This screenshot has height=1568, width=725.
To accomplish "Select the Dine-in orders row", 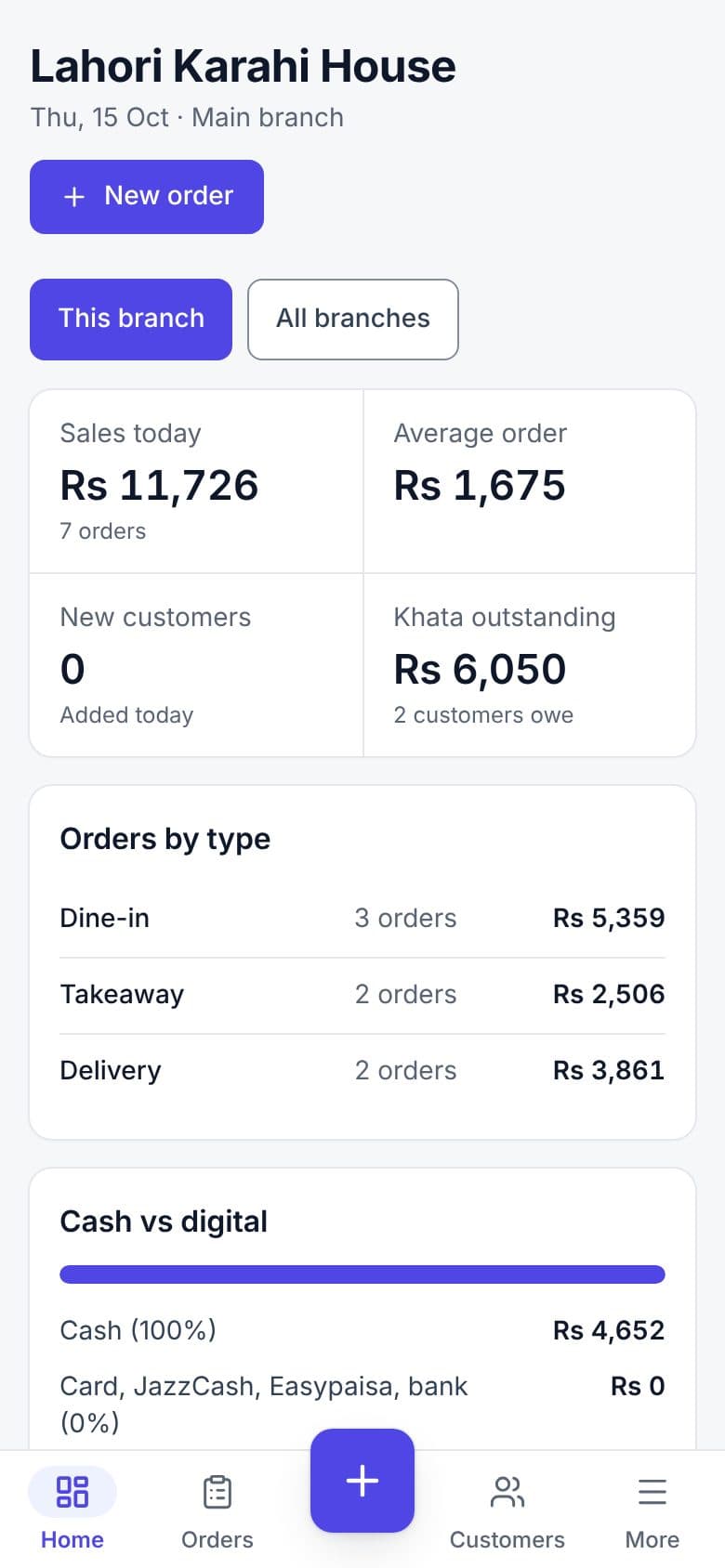I will pyautogui.click(x=362, y=918).
